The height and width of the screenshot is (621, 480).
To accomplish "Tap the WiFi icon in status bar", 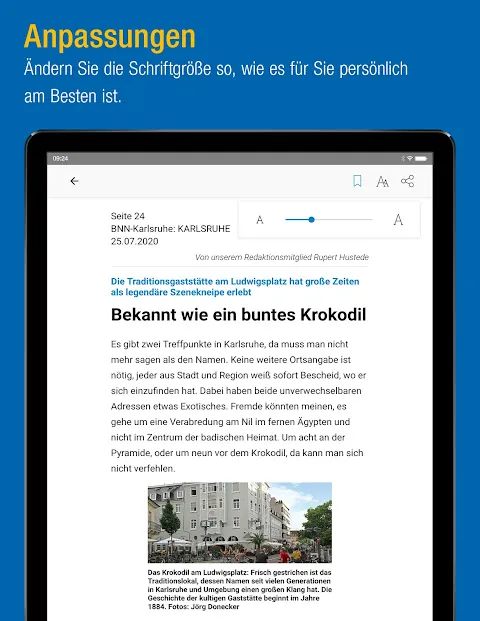I will (410, 158).
